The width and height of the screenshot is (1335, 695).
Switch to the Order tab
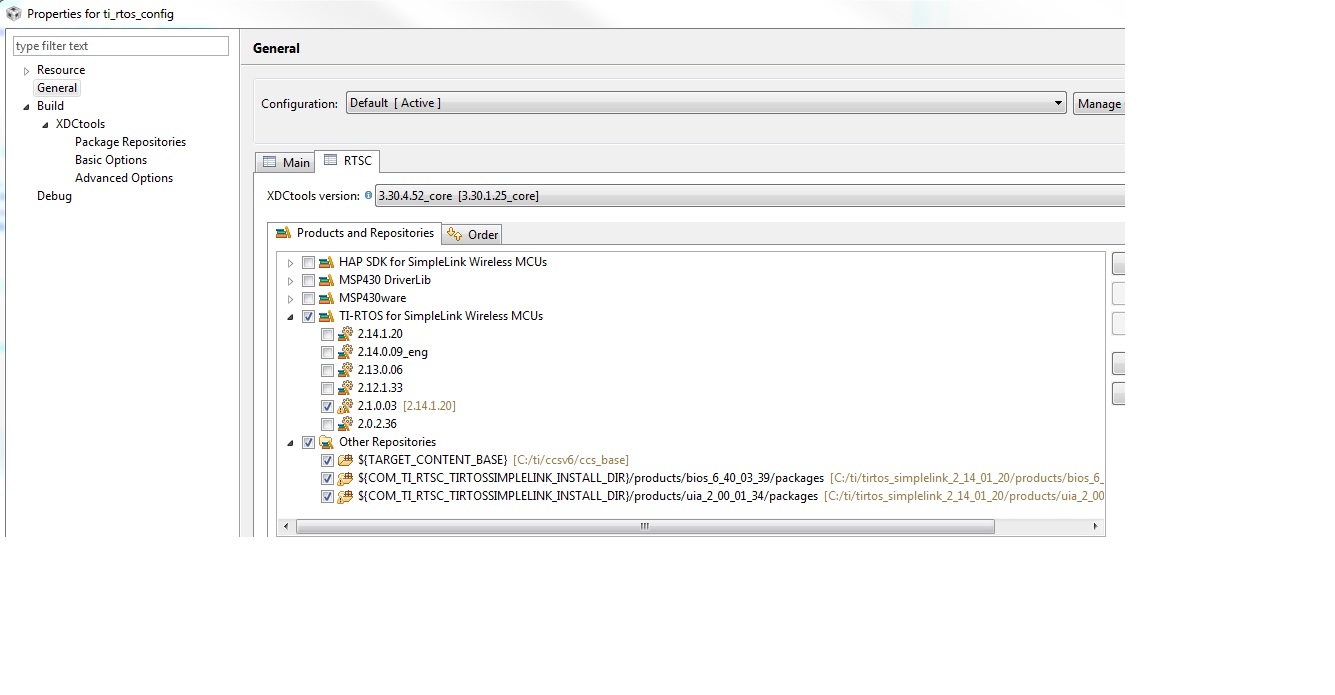tap(472, 234)
